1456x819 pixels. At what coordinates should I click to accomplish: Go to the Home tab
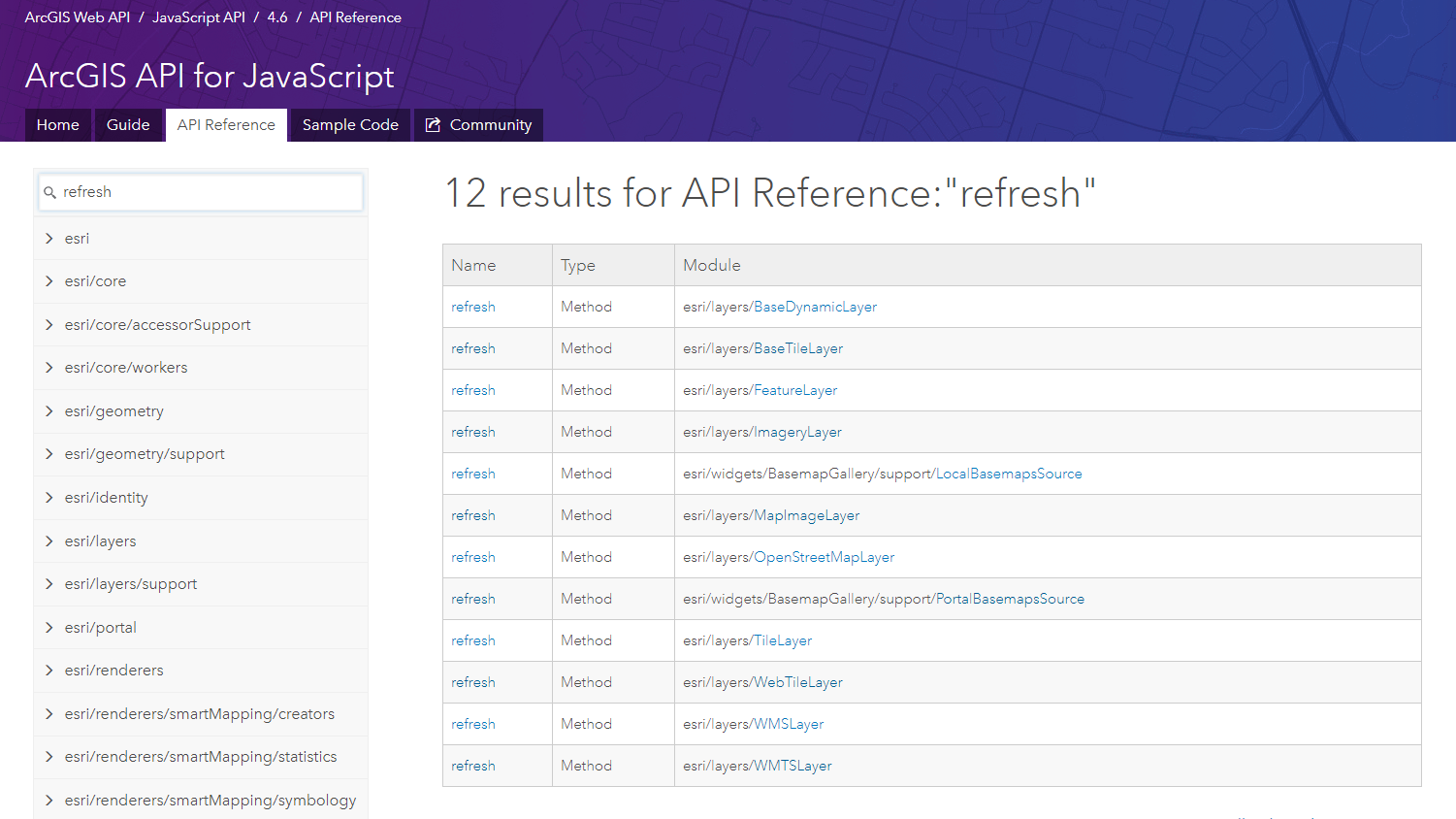[x=57, y=125]
